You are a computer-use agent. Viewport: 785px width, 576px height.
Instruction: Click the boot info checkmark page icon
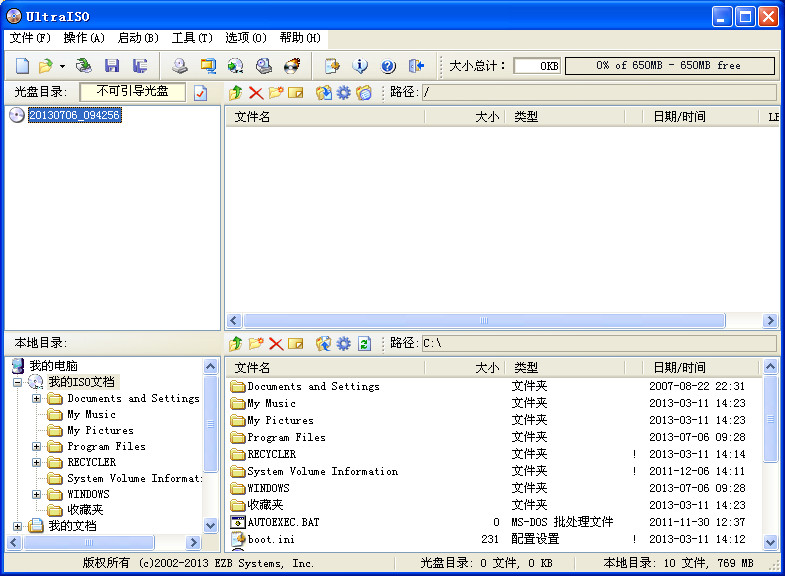[x=201, y=93]
